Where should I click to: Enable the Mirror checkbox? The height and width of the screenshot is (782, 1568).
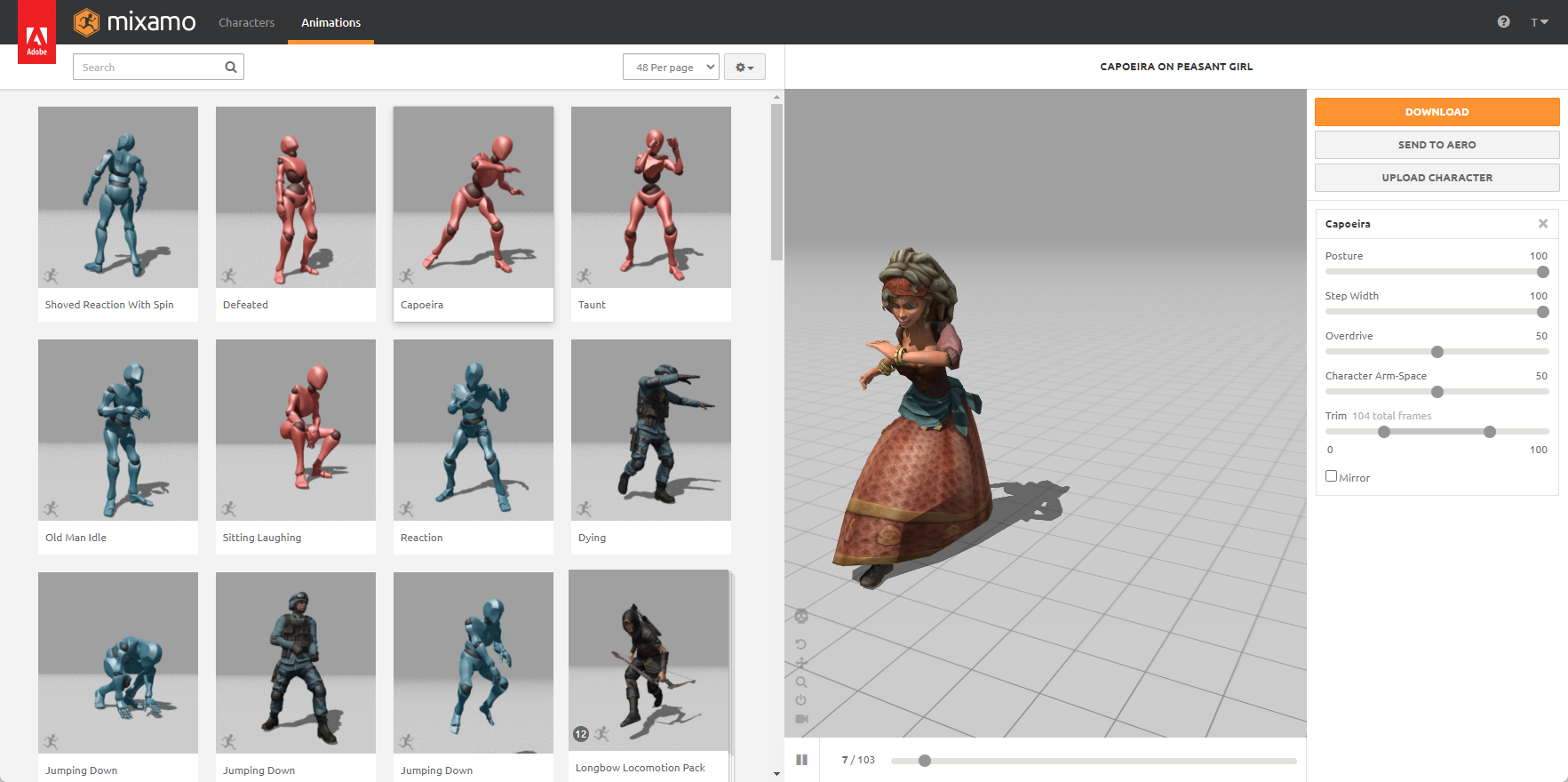(1331, 476)
